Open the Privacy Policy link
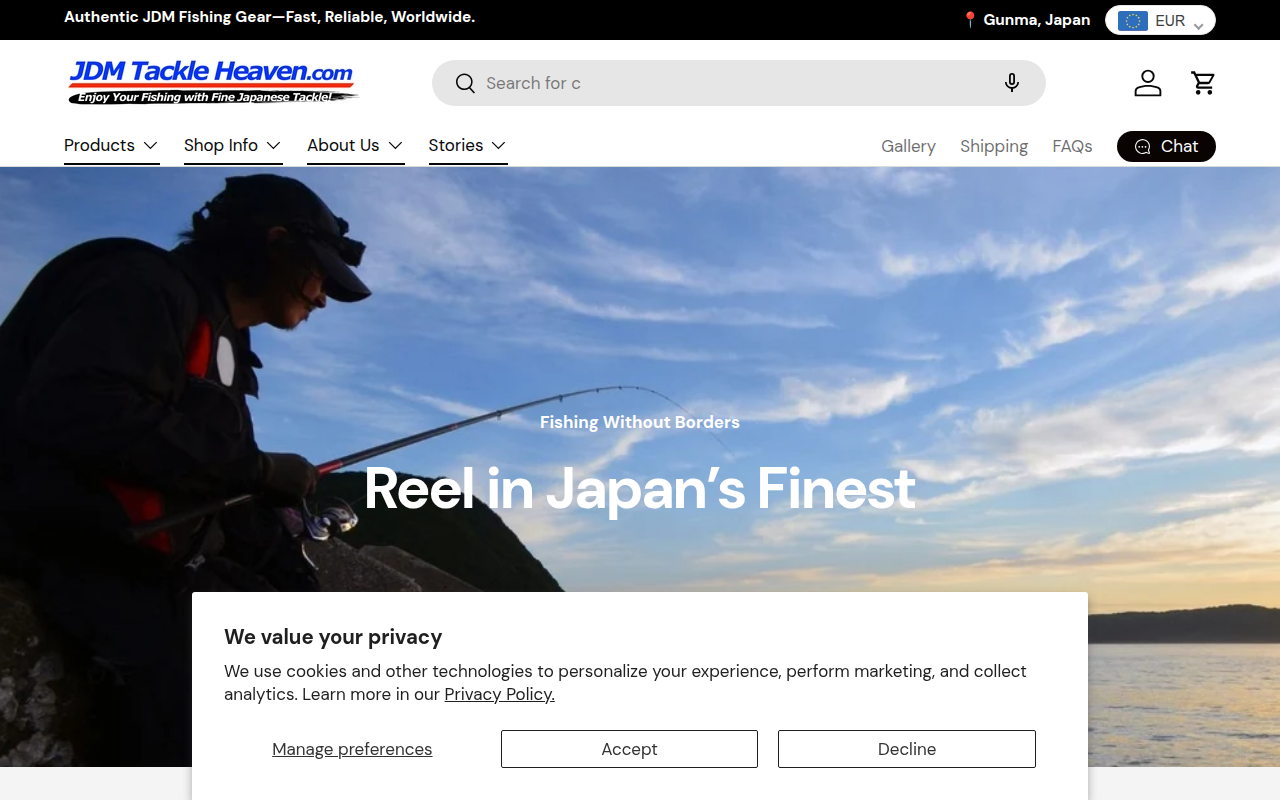This screenshot has width=1280, height=800. point(499,694)
